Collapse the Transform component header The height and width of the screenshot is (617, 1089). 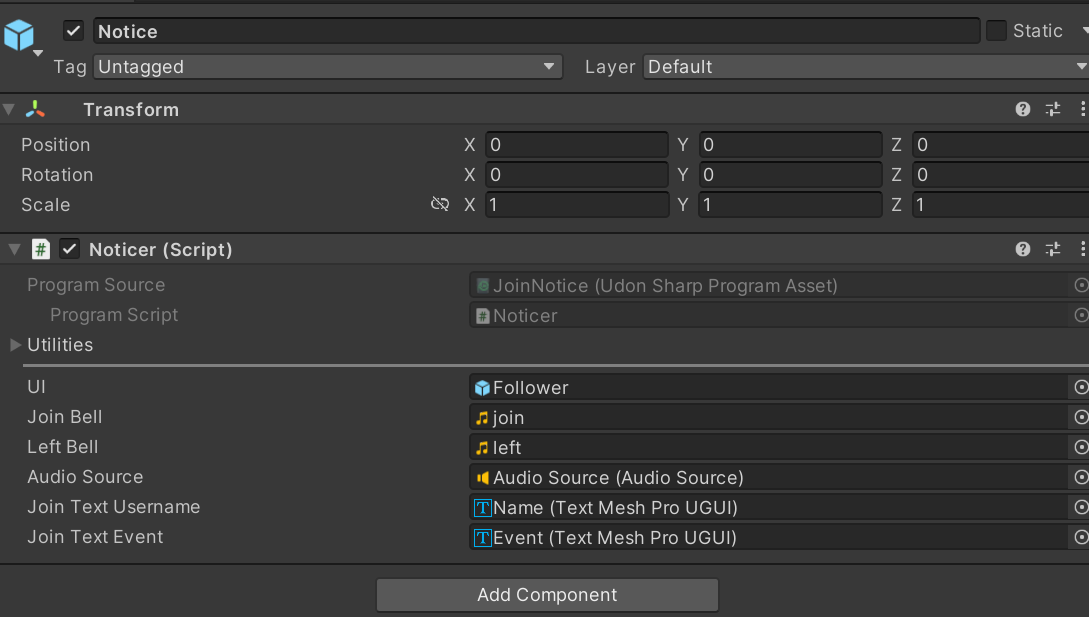pos(10,110)
